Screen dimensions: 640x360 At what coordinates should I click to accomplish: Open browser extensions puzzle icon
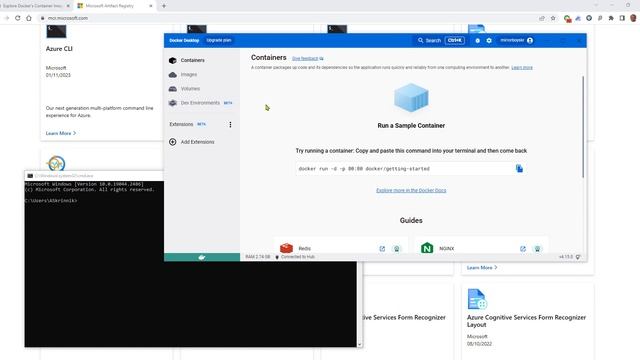tap(611, 18)
